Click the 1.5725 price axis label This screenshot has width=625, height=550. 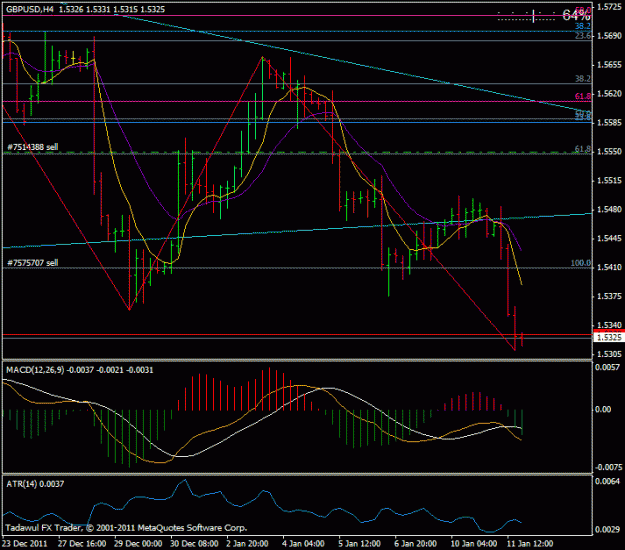(x=609, y=7)
